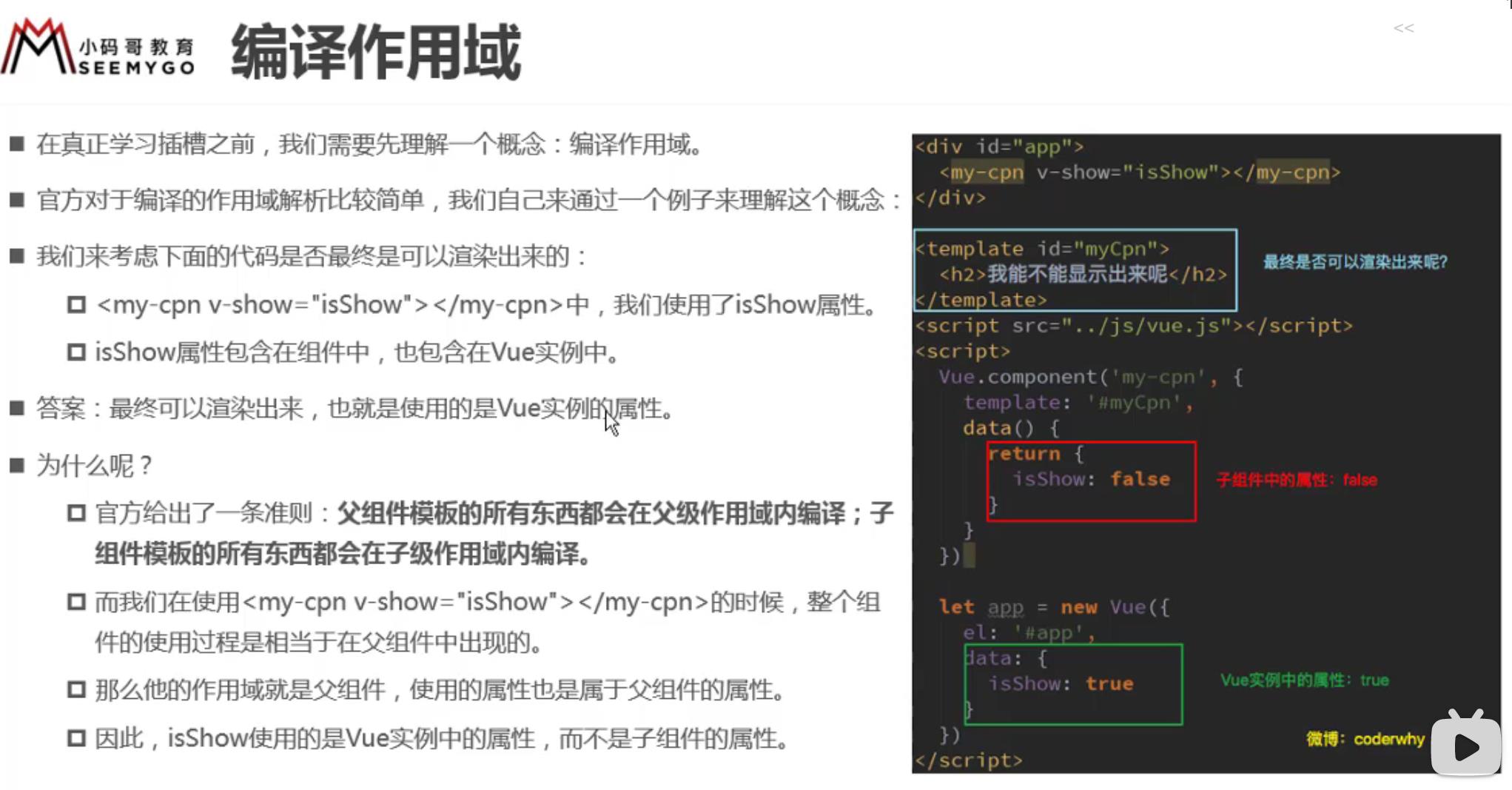The image size is (1512, 790).
Task: Click the green annotation Vue实例中的属性: true
Action: click(x=1304, y=680)
